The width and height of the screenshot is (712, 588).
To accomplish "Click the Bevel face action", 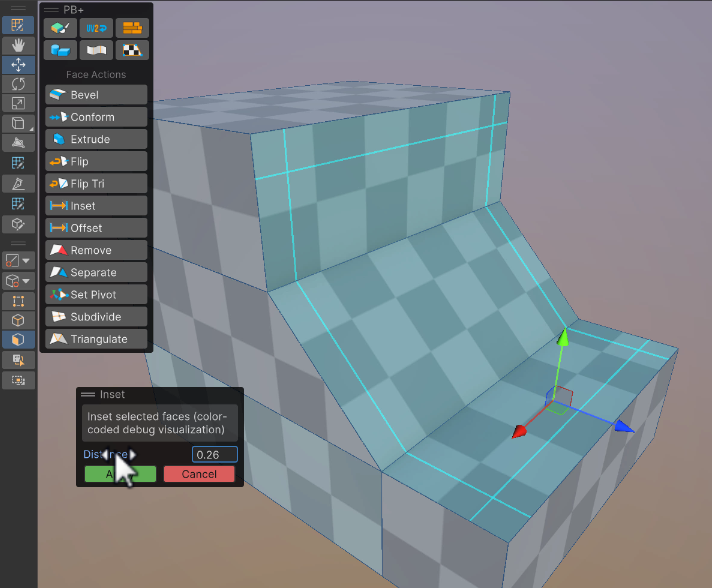I will click(96, 94).
